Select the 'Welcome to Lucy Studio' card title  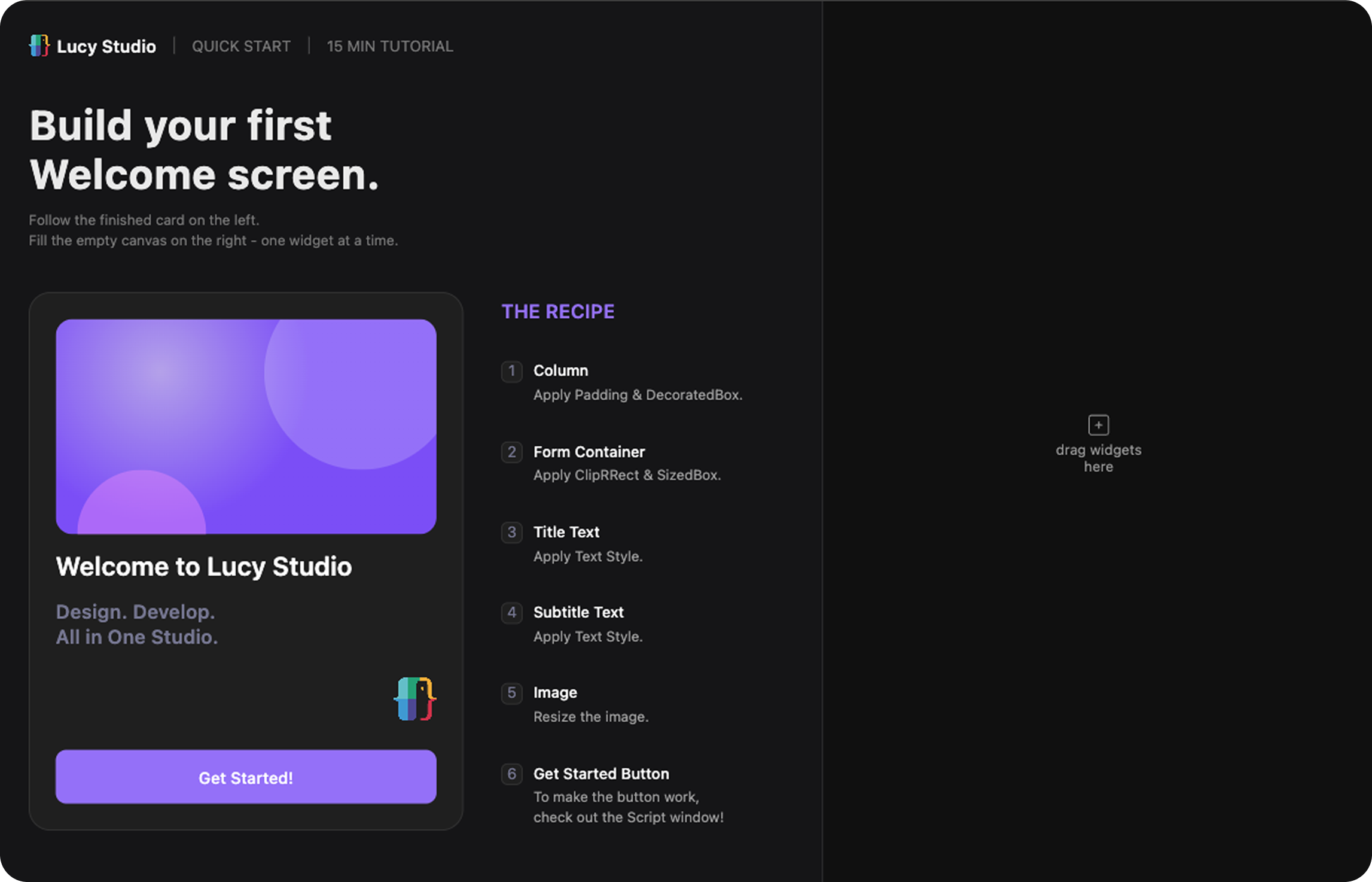[204, 566]
